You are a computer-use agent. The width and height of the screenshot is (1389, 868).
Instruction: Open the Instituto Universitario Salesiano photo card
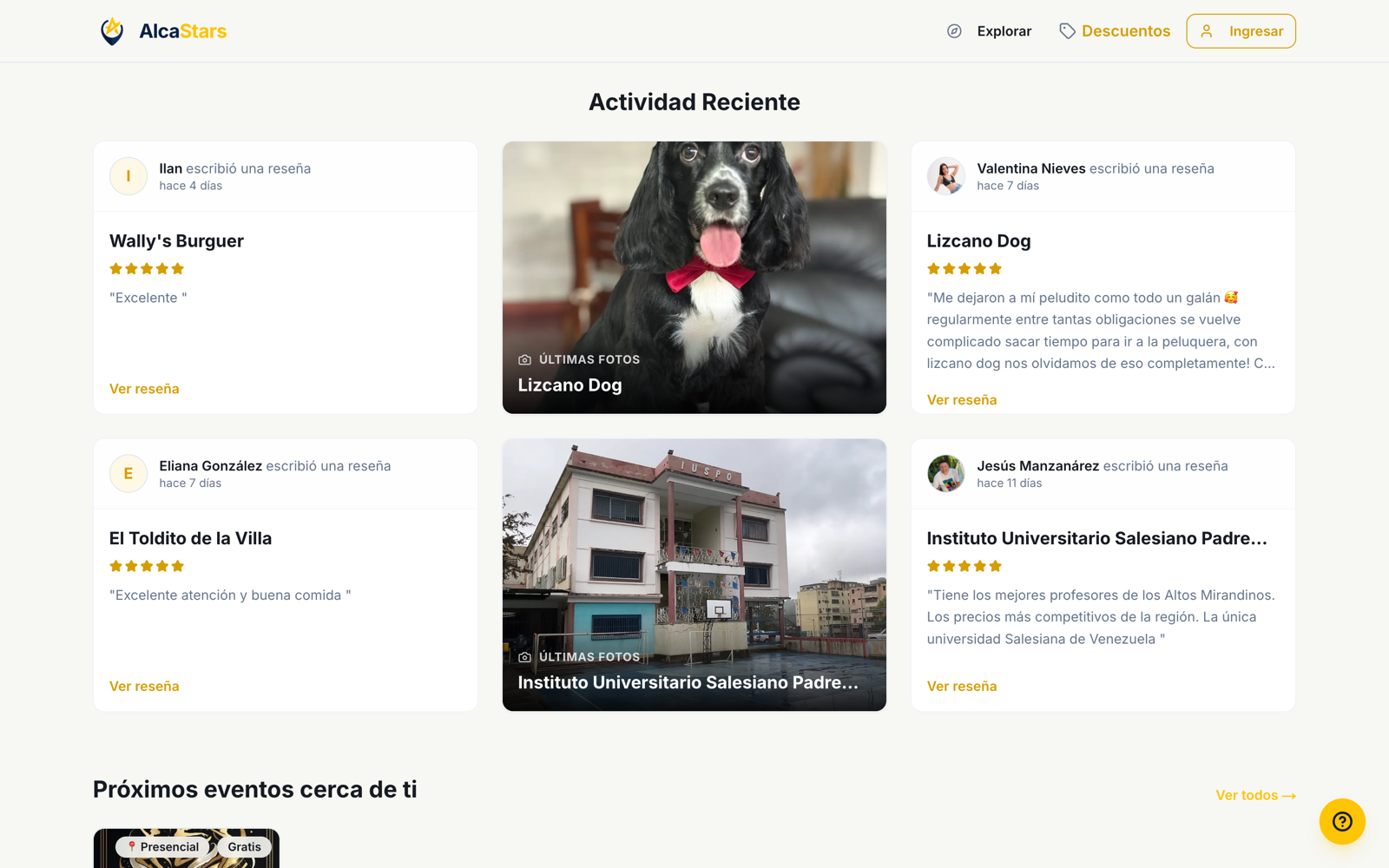694,575
